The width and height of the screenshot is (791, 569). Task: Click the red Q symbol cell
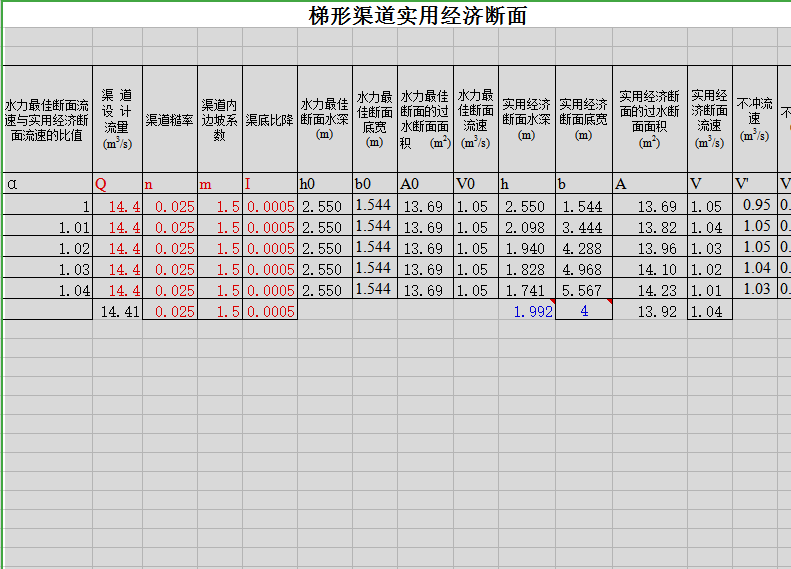117,184
